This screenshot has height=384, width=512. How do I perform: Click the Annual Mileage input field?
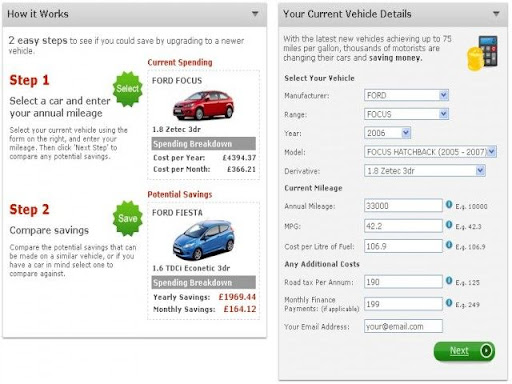coord(403,206)
